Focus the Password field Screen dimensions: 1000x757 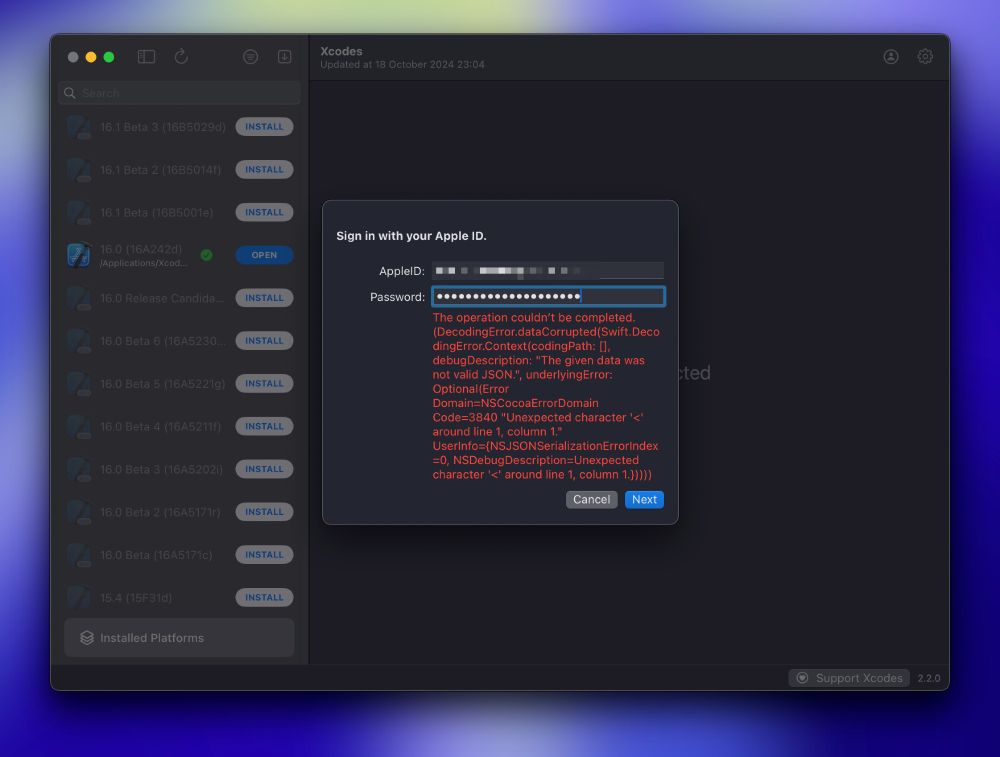click(548, 297)
